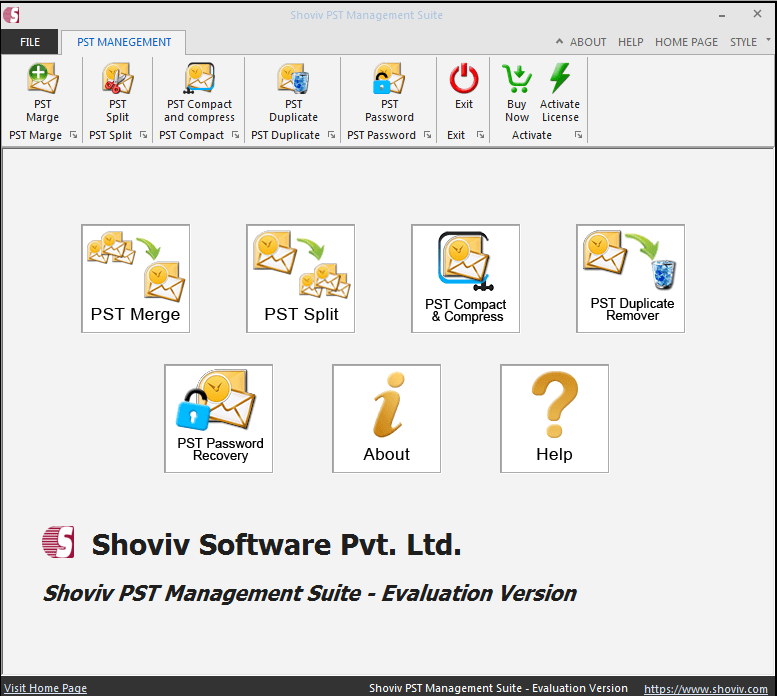
Task: Open the About info tile
Action: pyautogui.click(x=387, y=418)
